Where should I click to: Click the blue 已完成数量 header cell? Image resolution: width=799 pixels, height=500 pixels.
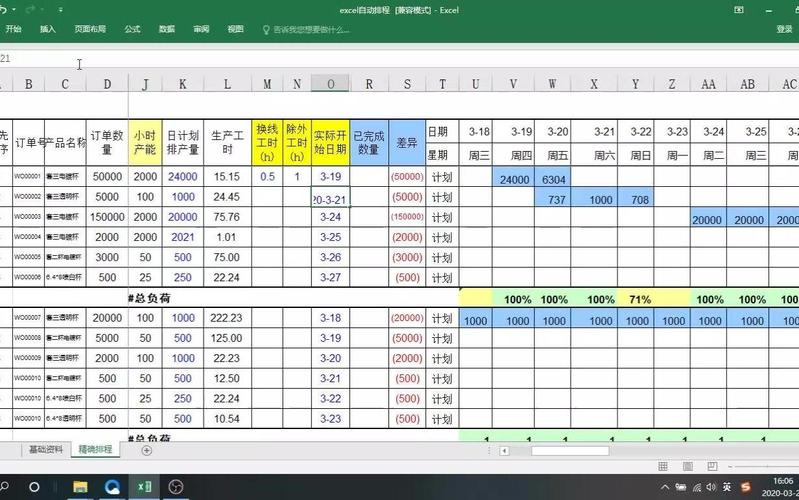pyautogui.click(x=369, y=142)
